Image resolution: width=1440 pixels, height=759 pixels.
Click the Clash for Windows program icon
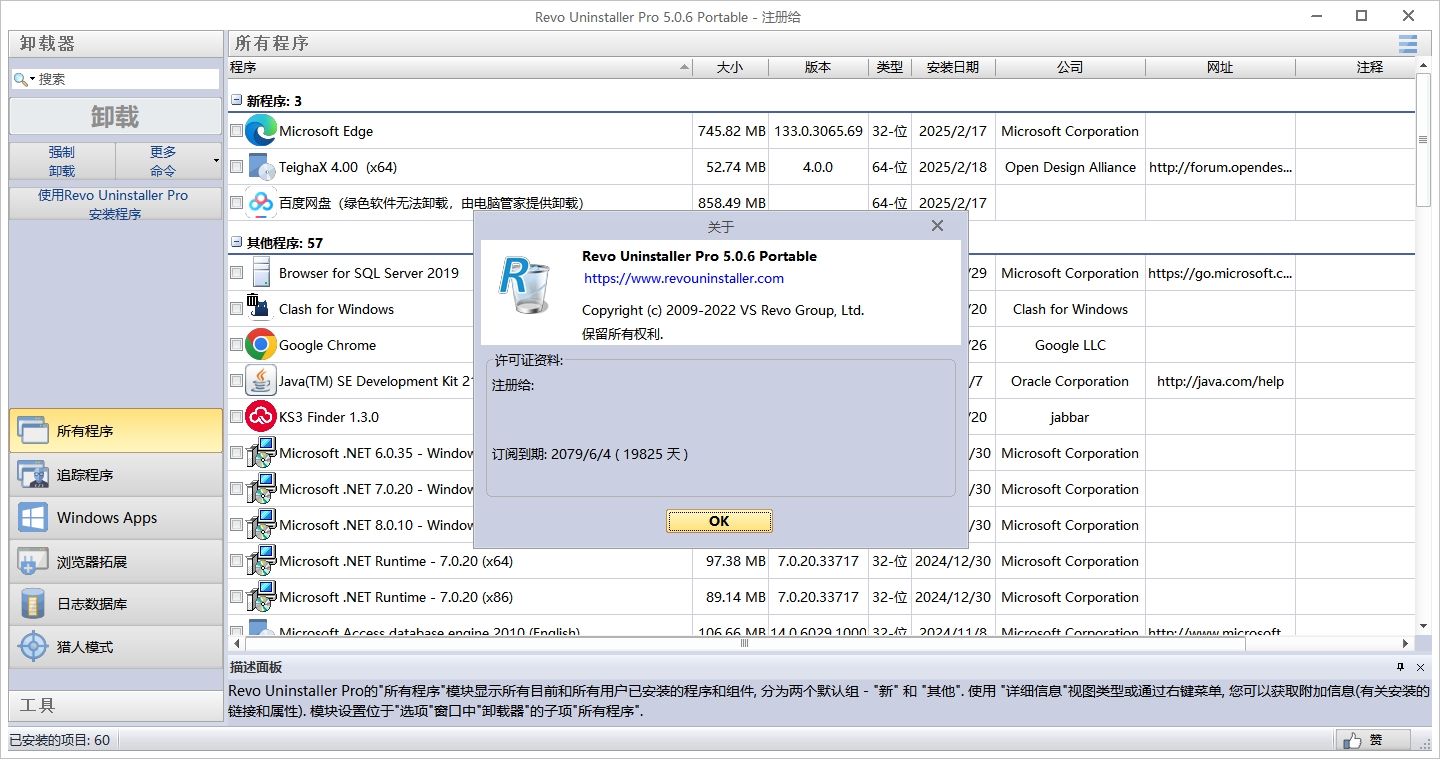coord(258,307)
